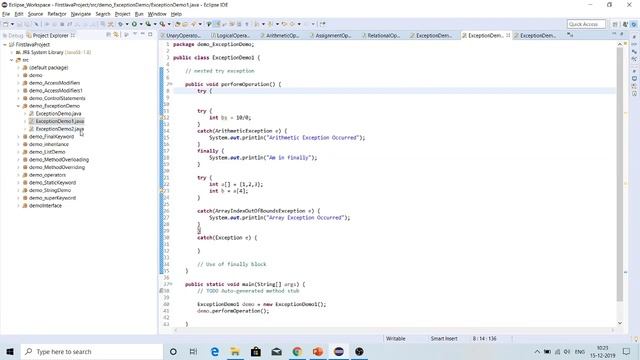
Task: Switch to the UnaryOperato editor tab
Action: pos(180,36)
